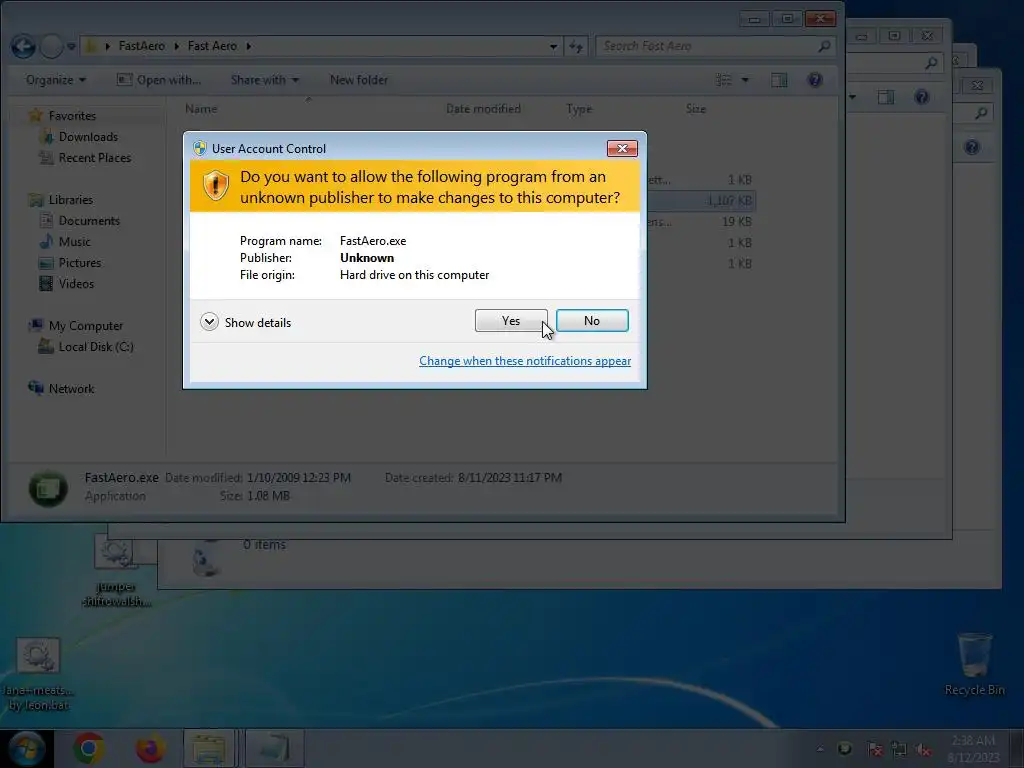Toggle preview pane icon in second background window
This screenshot has height=768, width=1024.
click(886, 97)
